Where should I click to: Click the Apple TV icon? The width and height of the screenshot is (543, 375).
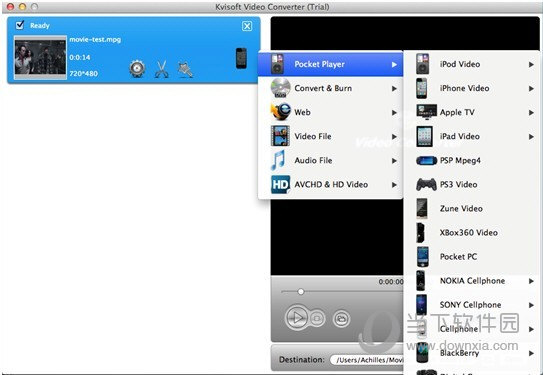click(x=426, y=112)
